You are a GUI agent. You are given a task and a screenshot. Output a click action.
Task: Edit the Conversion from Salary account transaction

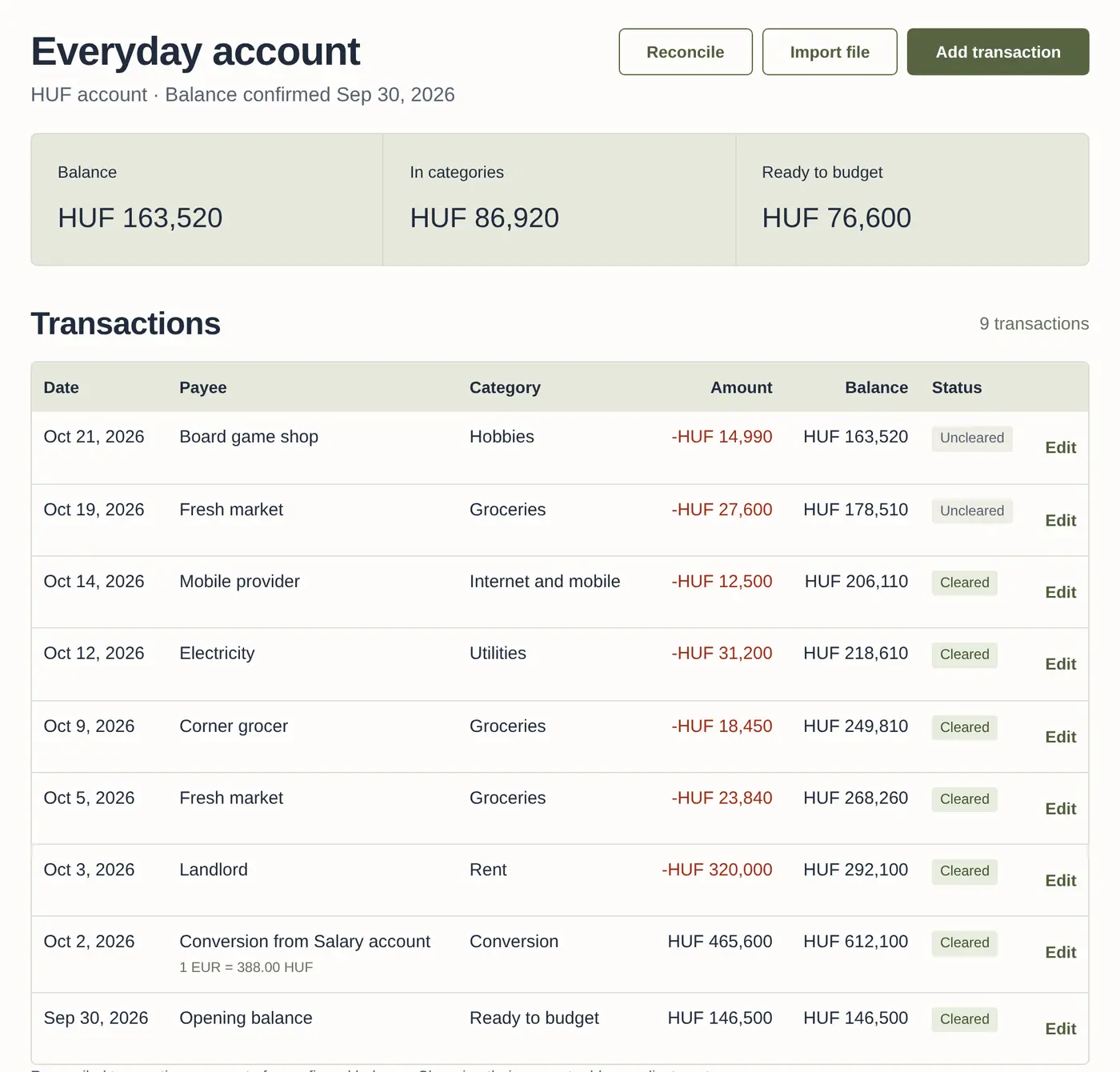[1061, 953]
